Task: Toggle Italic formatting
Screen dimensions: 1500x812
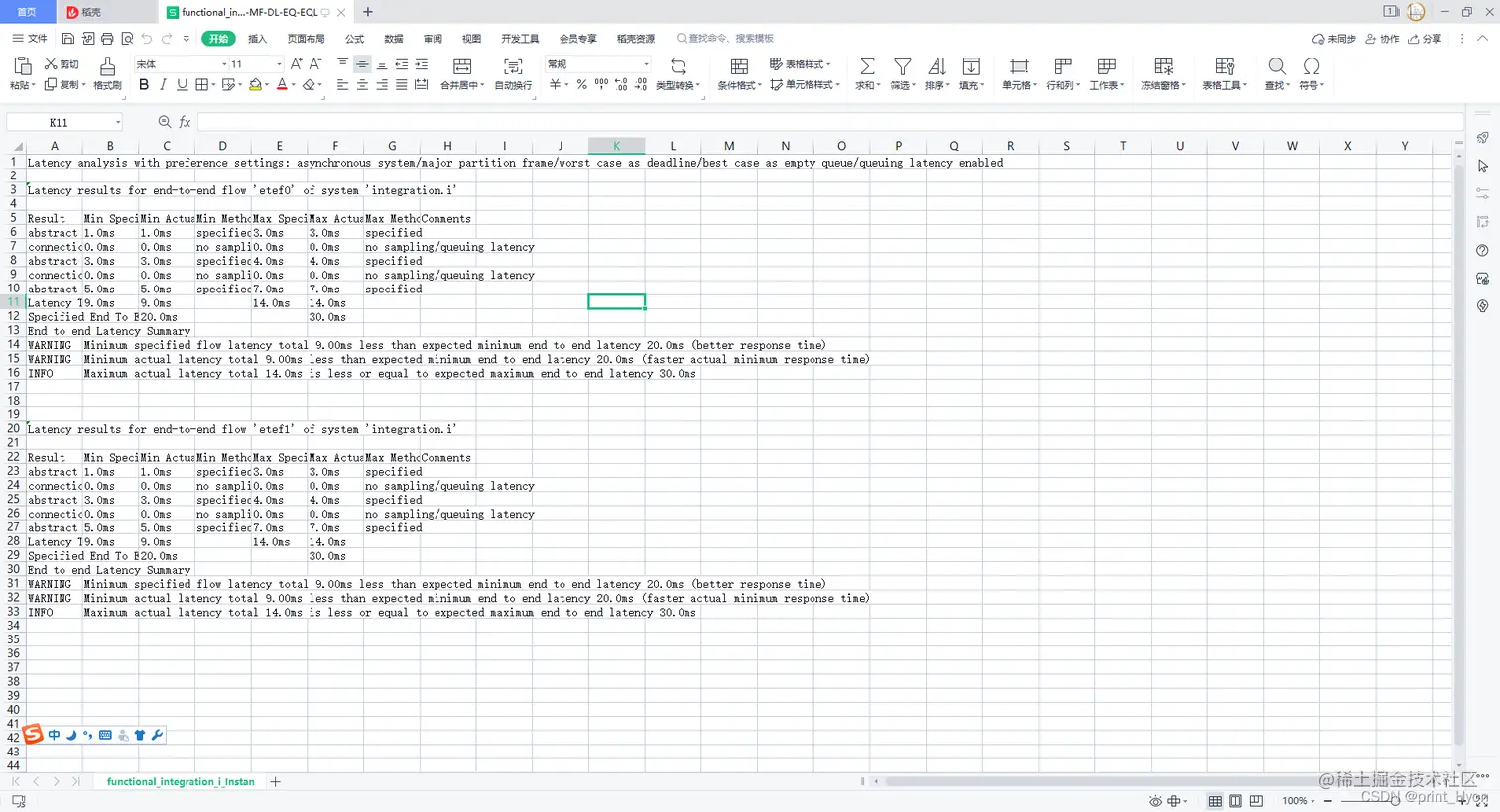Action: pyautogui.click(x=164, y=85)
